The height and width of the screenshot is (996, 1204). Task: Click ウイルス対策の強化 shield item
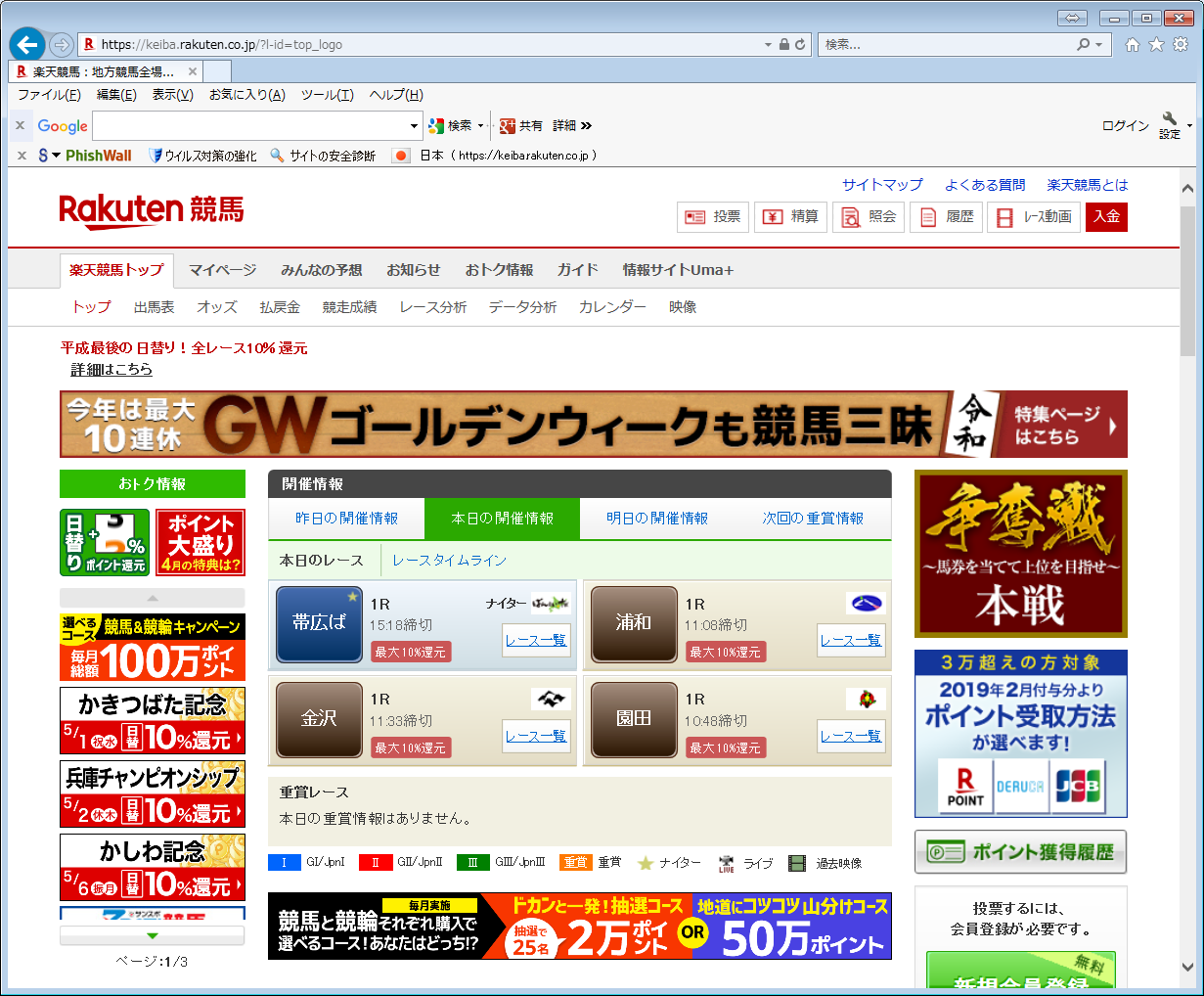(x=202, y=156)
